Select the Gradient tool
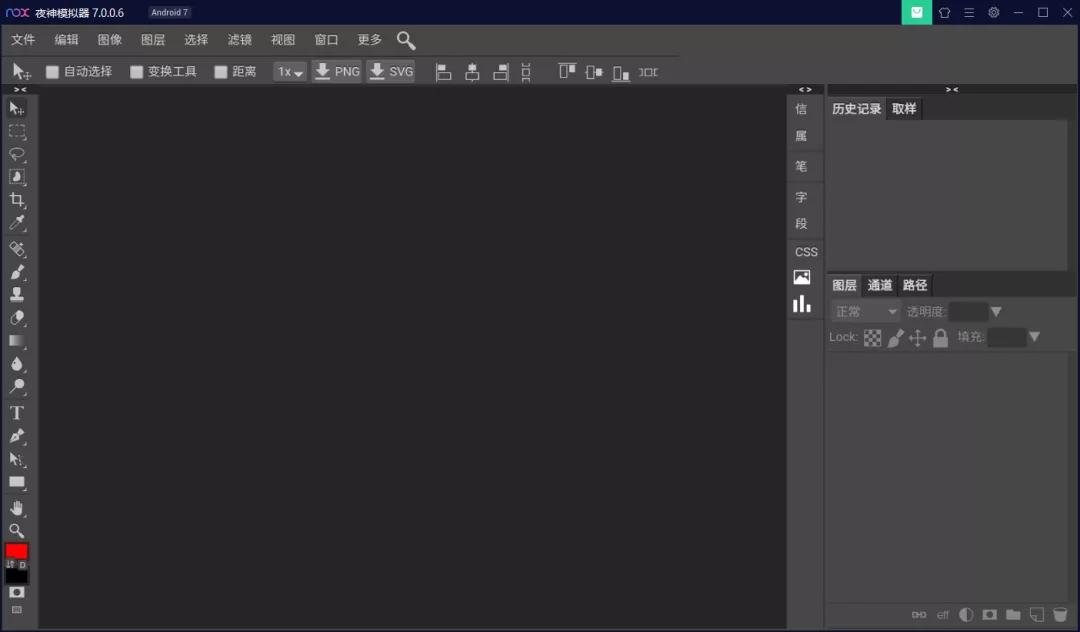 pyautogui.click(x=17, y=341)
